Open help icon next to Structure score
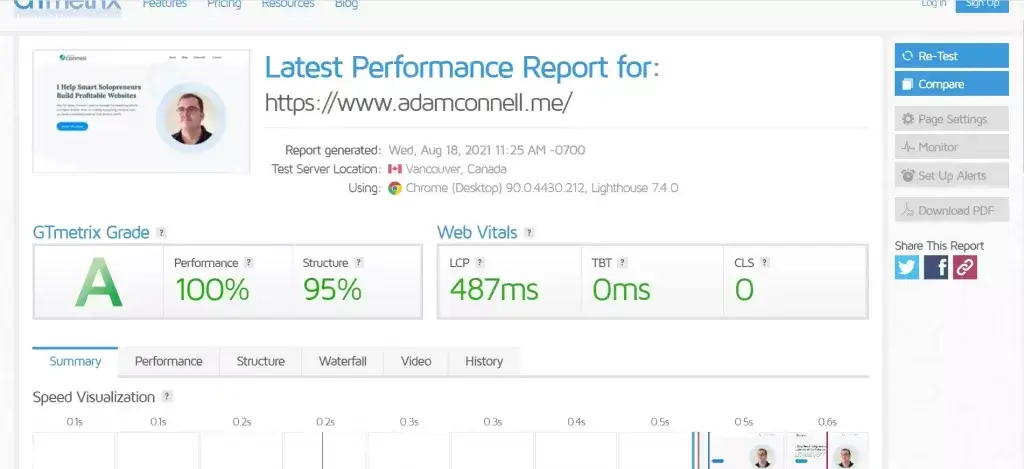The width and height of the screenshot is (1024, 469). [x=360, y=262]
